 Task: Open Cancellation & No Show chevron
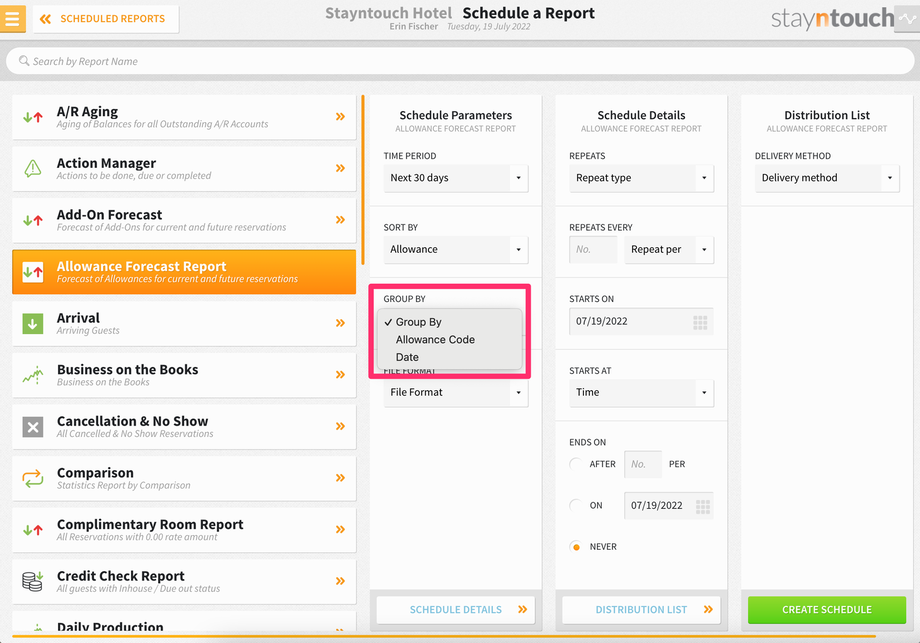click(x=340, y=427)
